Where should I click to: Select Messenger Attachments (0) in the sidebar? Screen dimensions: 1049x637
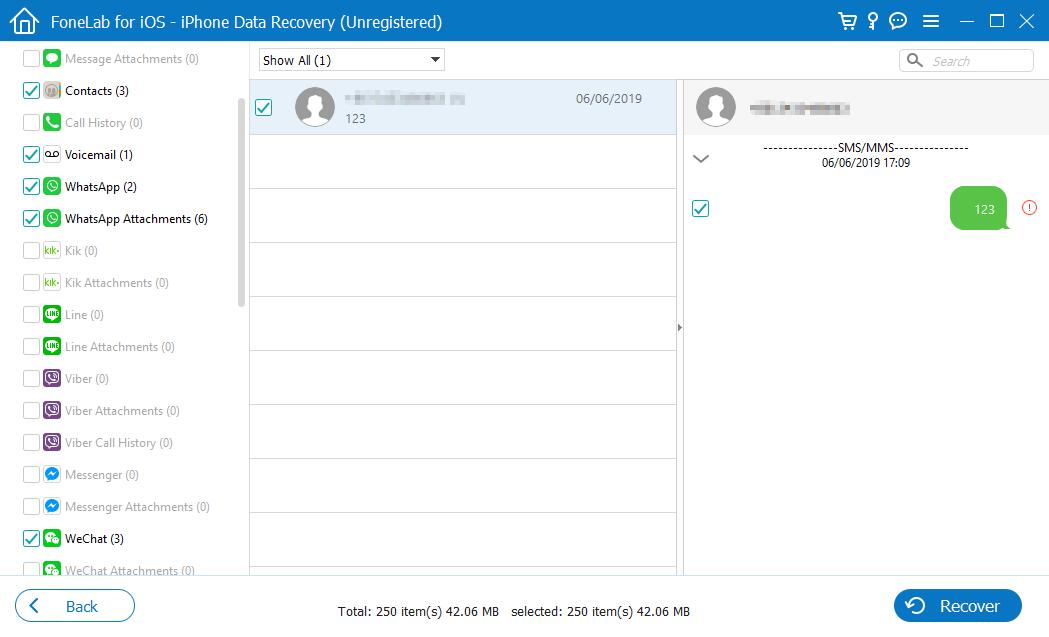137,507
